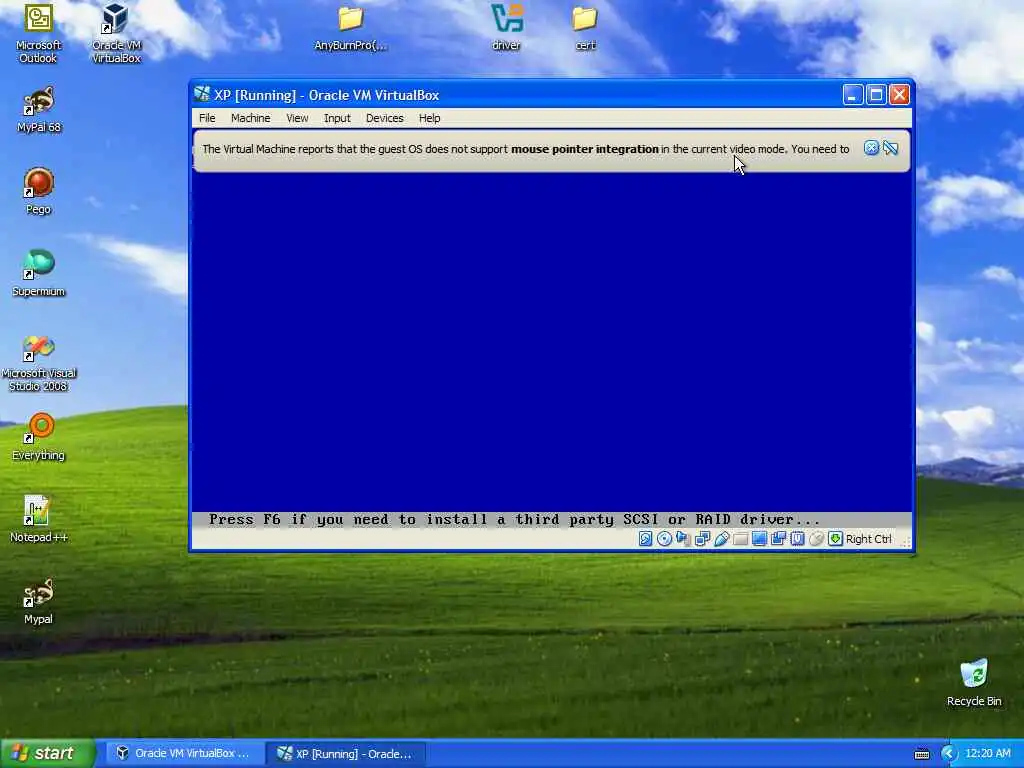Minimize the XP VirtualBox window
The height and width of the screenshot is (768, 1024).
point(852,95)
